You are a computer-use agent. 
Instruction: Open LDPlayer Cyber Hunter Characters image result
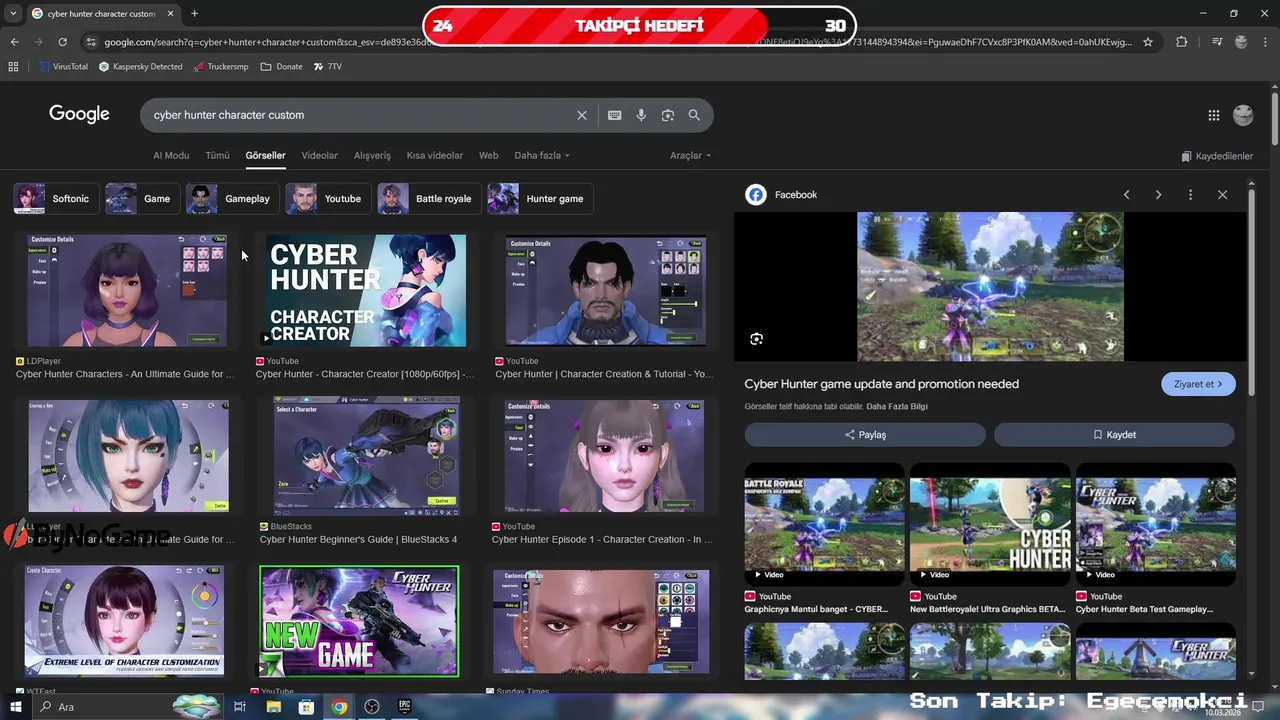pos(127,291)
